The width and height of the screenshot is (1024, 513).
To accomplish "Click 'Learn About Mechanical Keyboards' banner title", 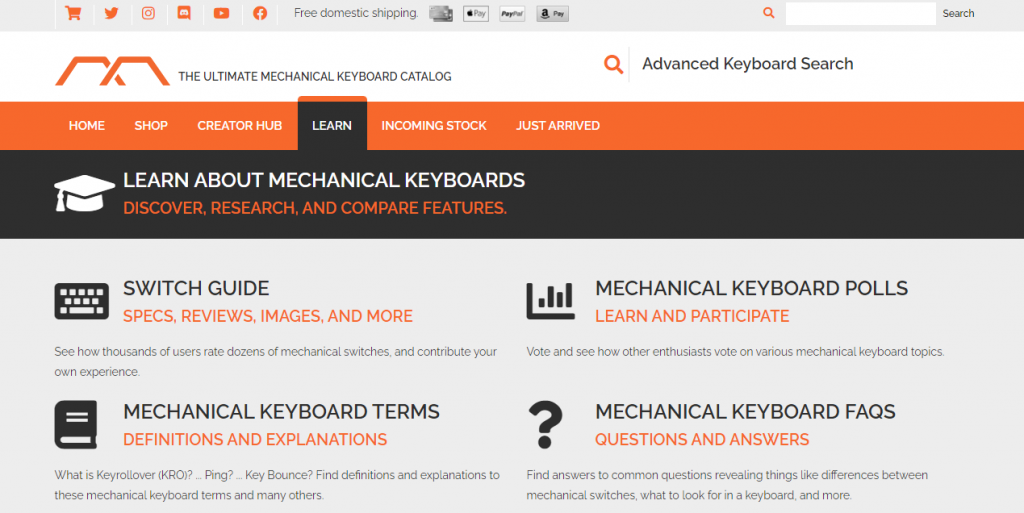I will pyautogui.click(x=324, y=180).
